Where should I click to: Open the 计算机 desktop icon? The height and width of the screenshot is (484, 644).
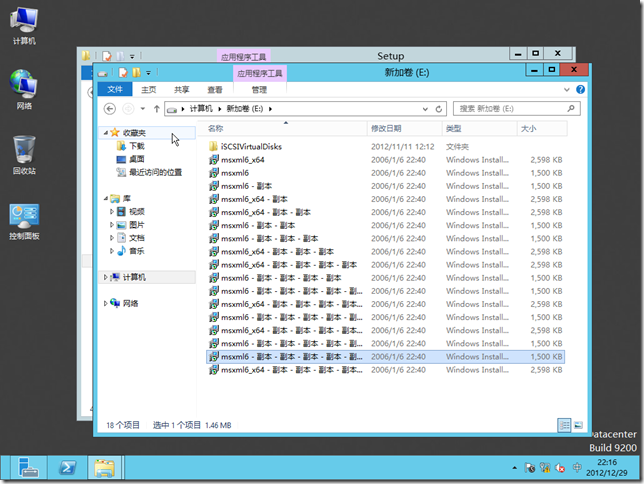click(x=24, y=26)
